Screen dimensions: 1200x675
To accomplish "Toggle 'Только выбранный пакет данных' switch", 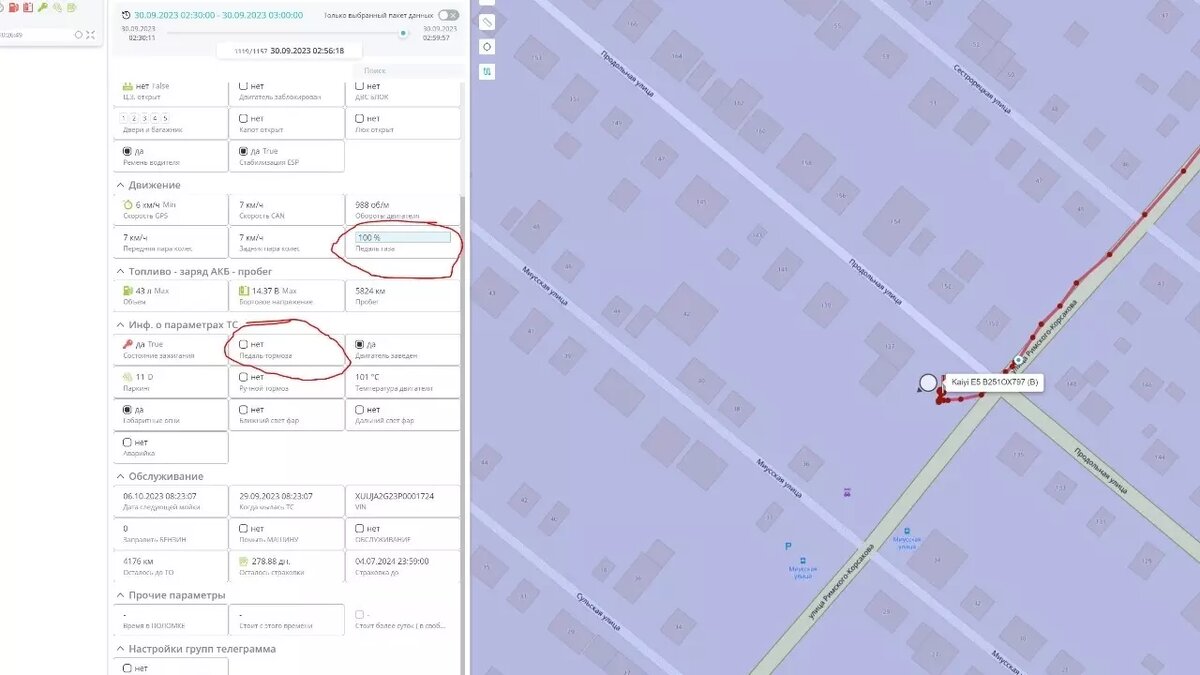I will coord(449,15).
